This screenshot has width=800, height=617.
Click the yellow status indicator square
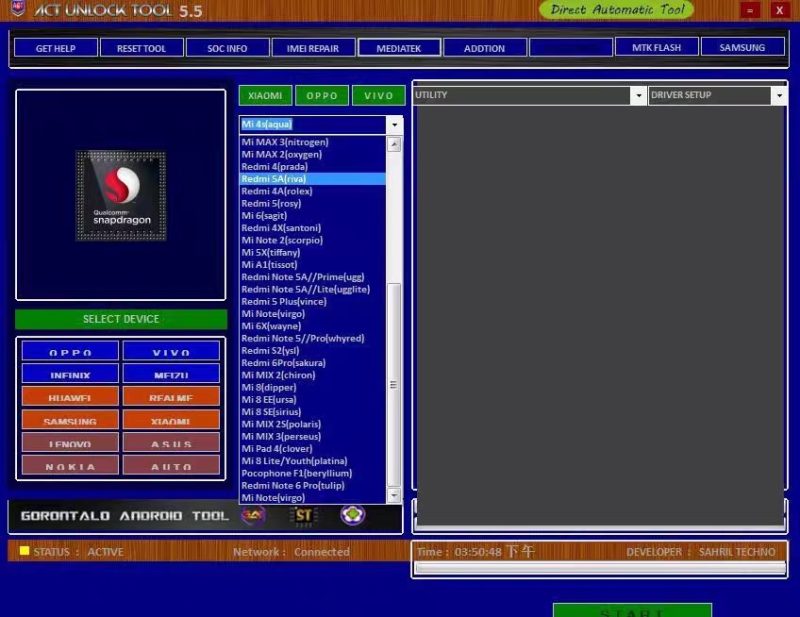coord(24,551)
